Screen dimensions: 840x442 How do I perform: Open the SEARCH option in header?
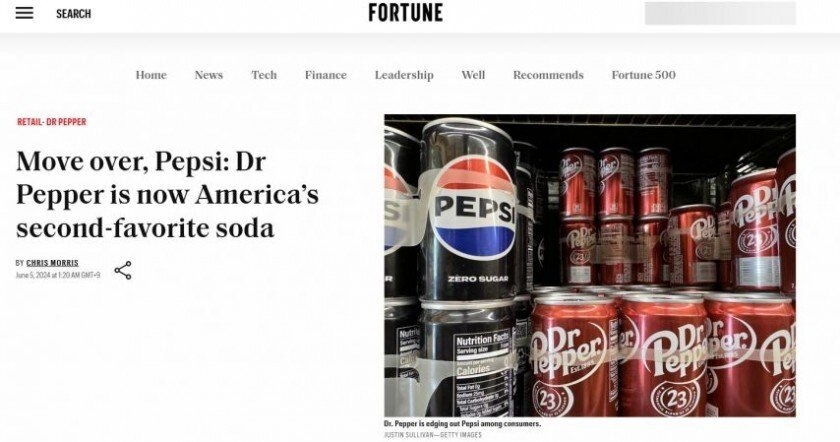(73, 13)
